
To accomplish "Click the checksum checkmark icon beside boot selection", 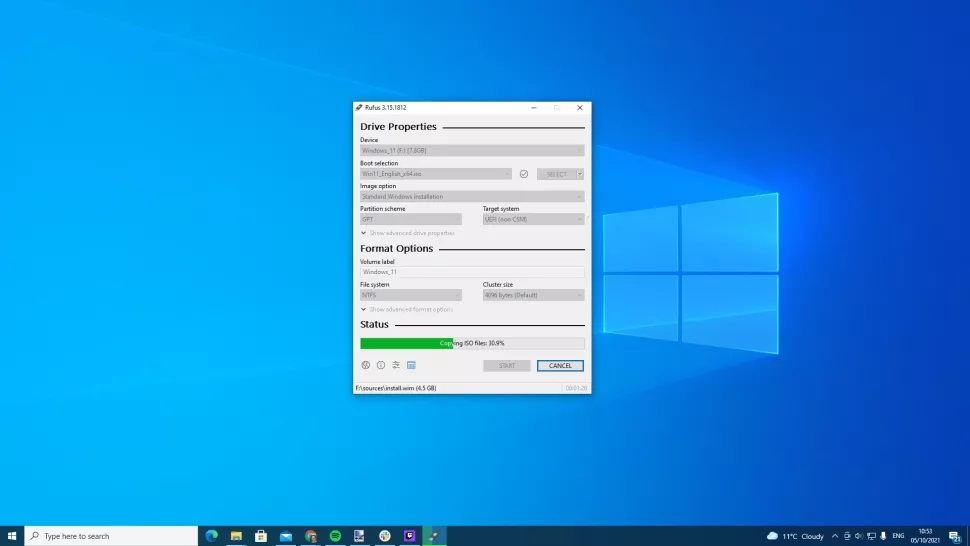I will [x=523, y=174].
